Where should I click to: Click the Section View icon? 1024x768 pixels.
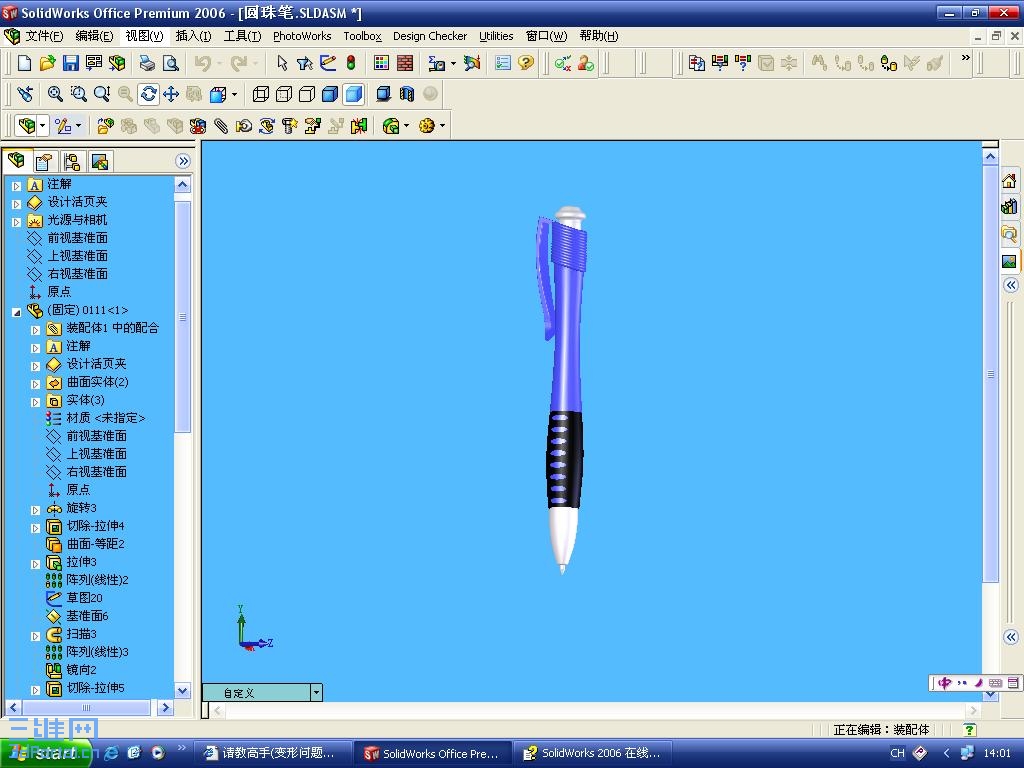[x=407, y=94]
